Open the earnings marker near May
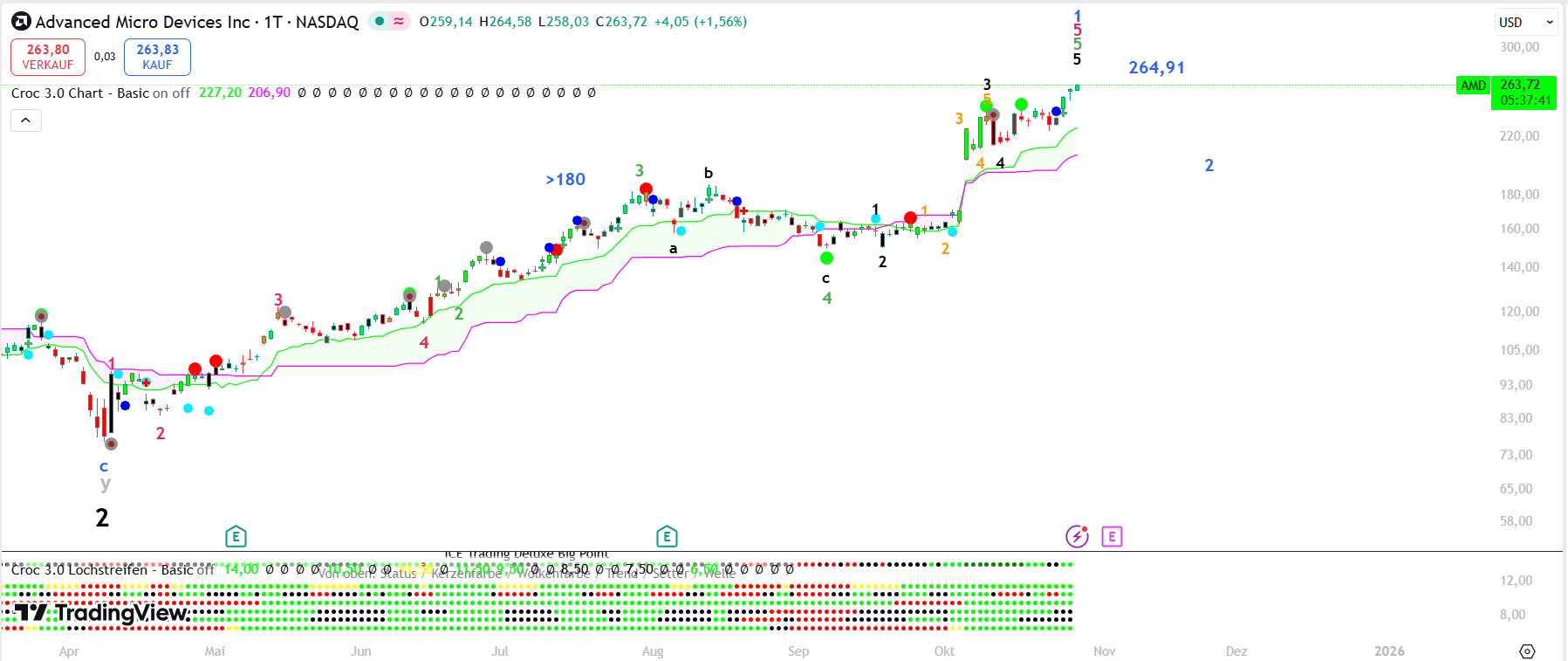1568x661 pixels. [x=236, y=536]
